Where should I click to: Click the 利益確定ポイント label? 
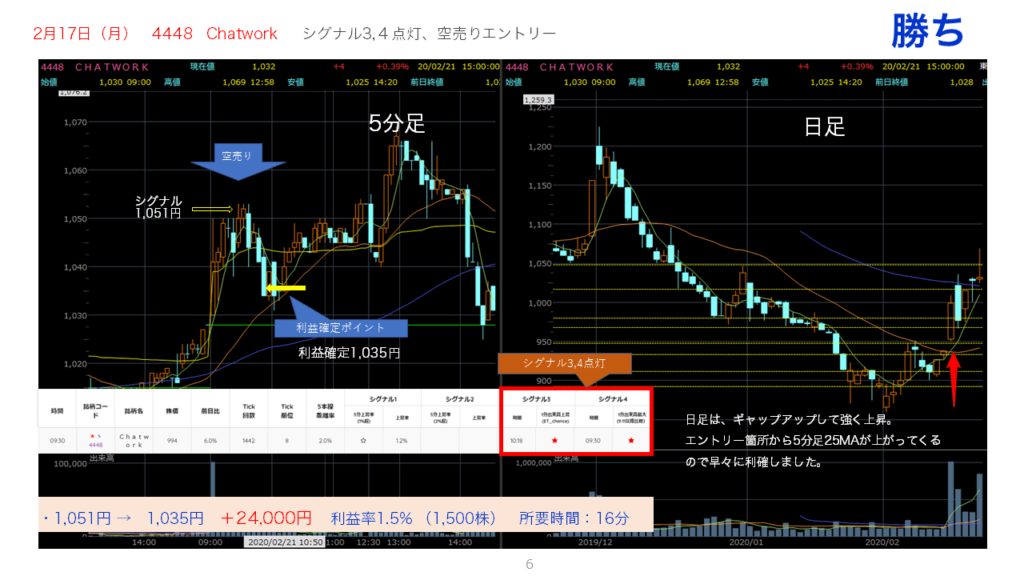341,328
